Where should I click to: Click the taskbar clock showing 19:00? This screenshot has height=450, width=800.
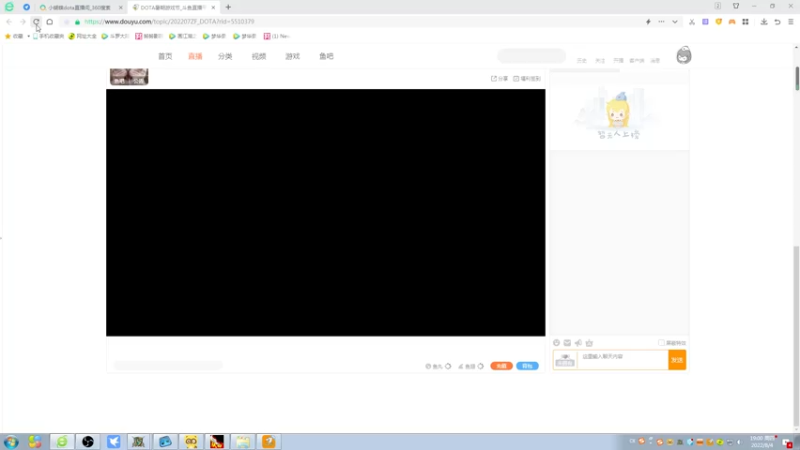tap(762, 441)
